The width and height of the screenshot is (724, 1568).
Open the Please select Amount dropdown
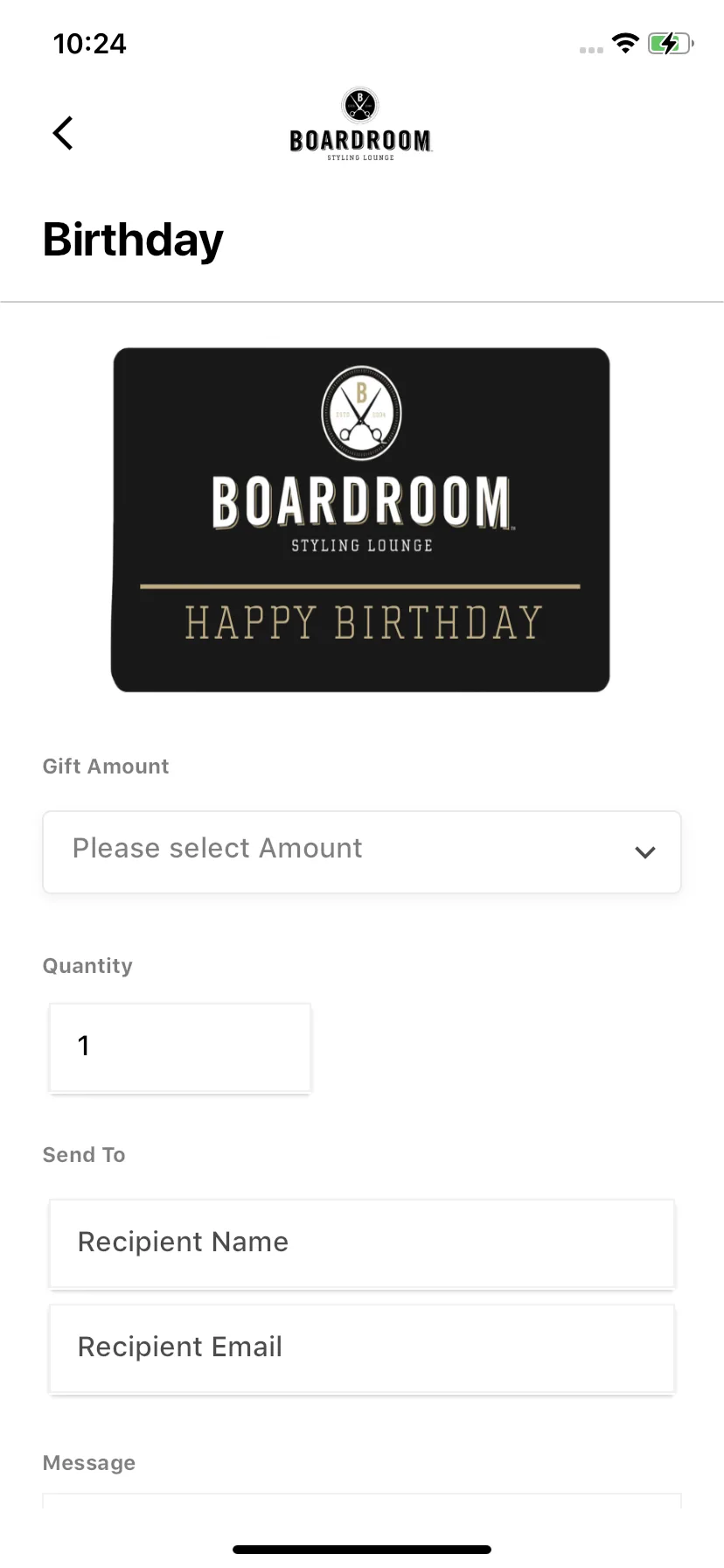tap(362, 852)
